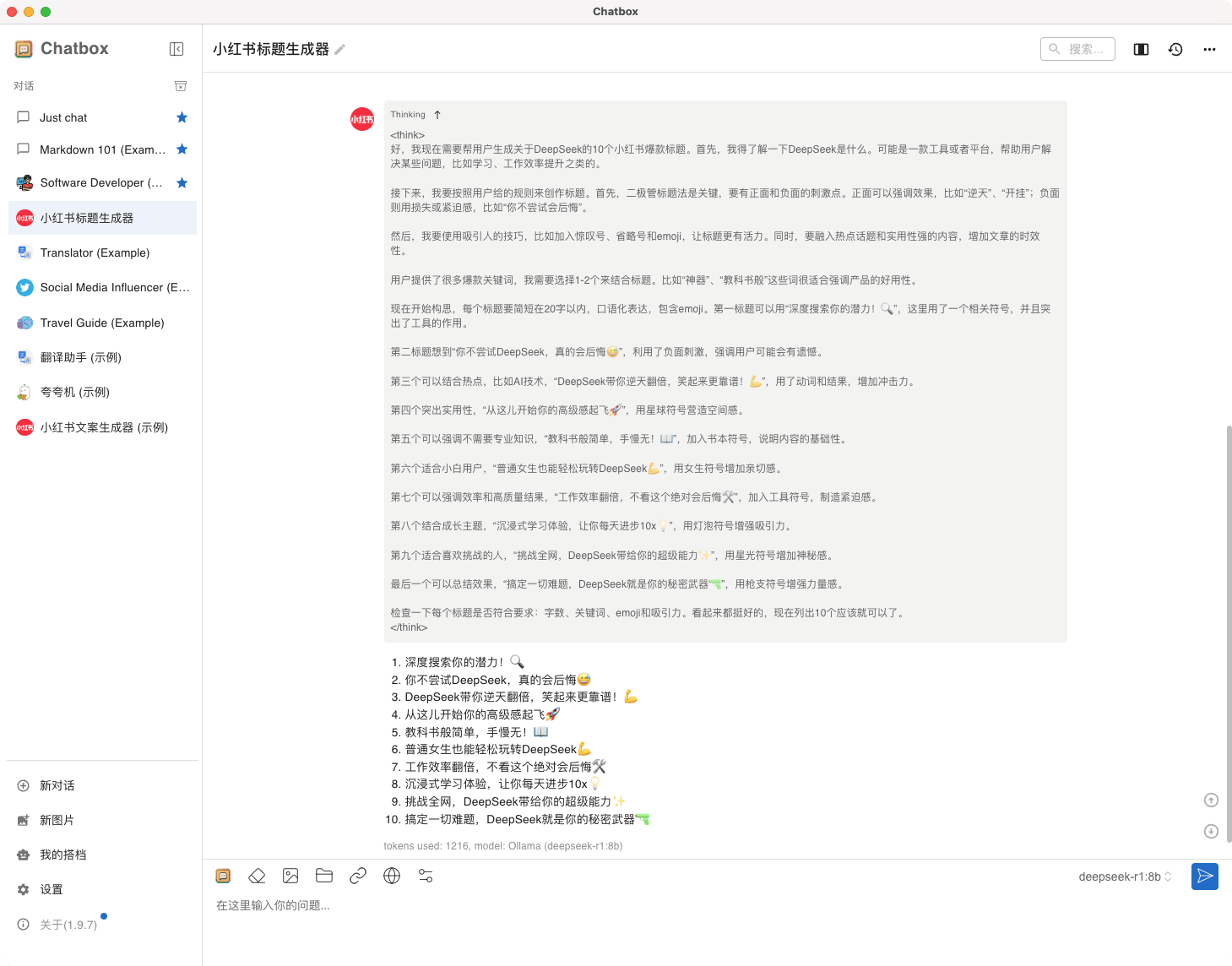Viewport: 1232px width, 966px height.
Task: Open 小红书文案生成器 (示例) conversation
Action: (x=102, y=427)
